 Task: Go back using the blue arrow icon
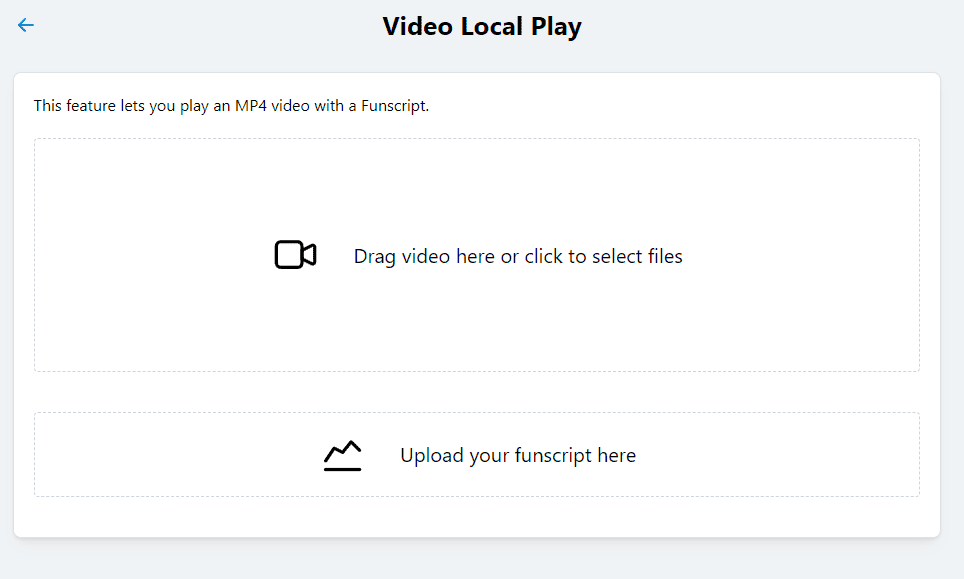tap(26, 25)
